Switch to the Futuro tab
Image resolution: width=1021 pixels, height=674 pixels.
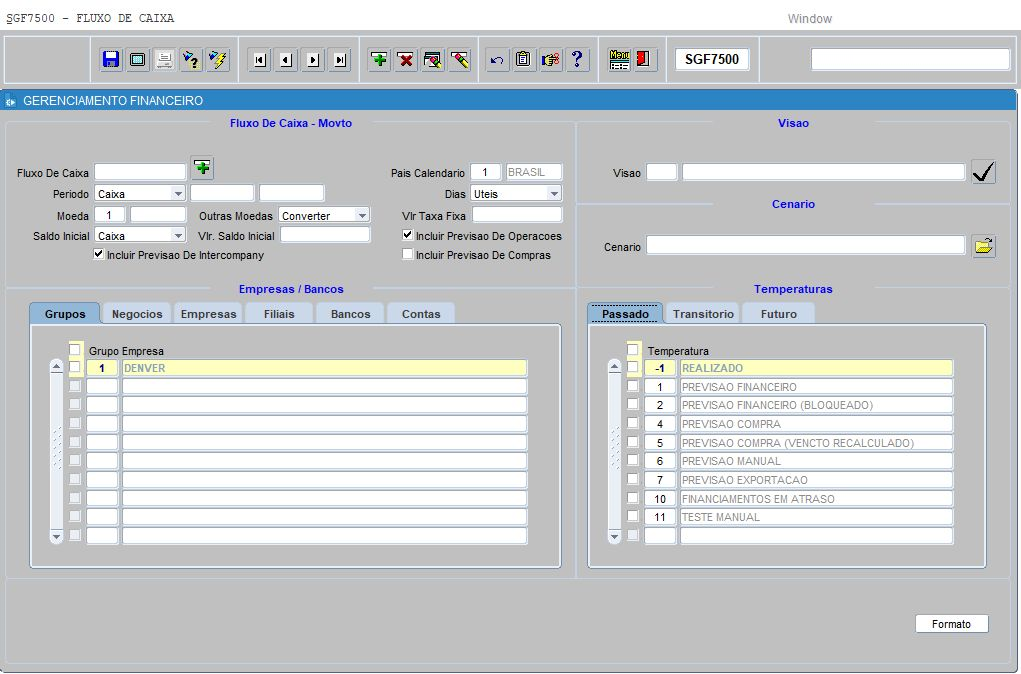779,314
